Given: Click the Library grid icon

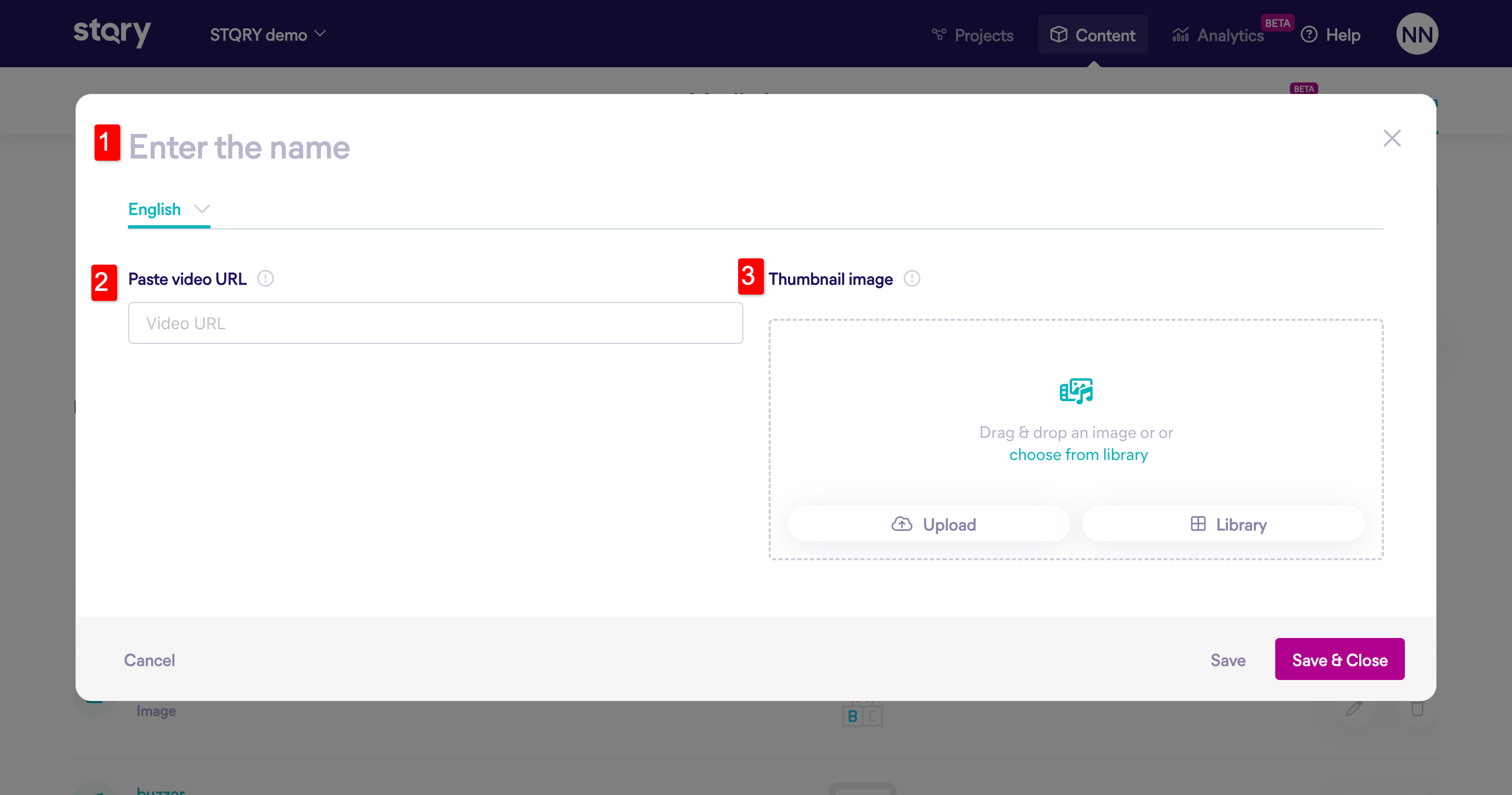Looking at the screenshot, I should [x=1198, y=524].
